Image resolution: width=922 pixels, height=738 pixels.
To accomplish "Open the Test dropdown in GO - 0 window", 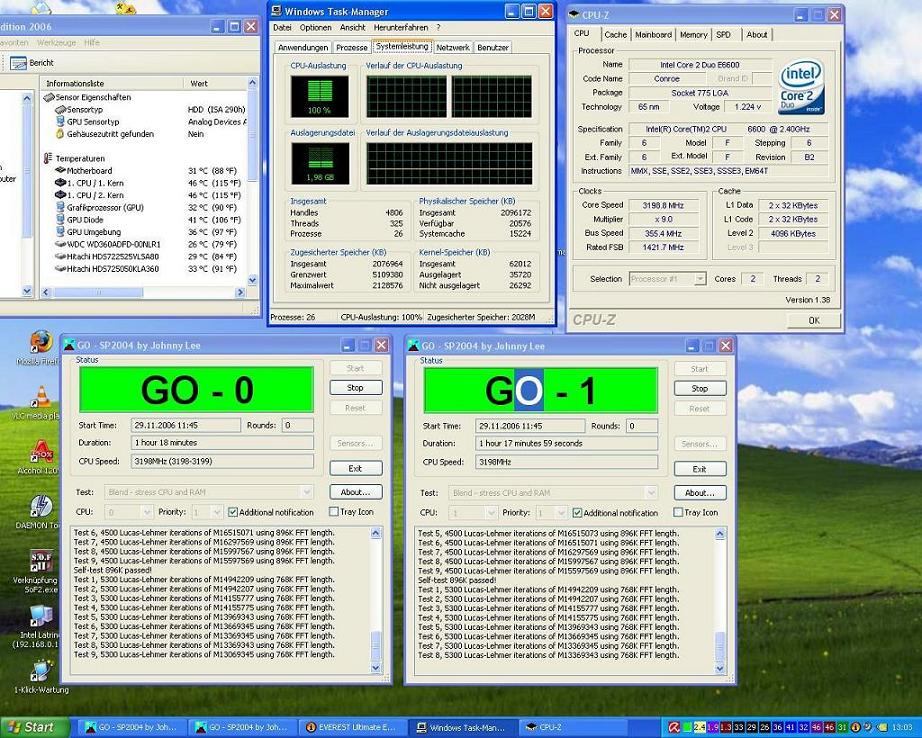I will tap(306, 492).
